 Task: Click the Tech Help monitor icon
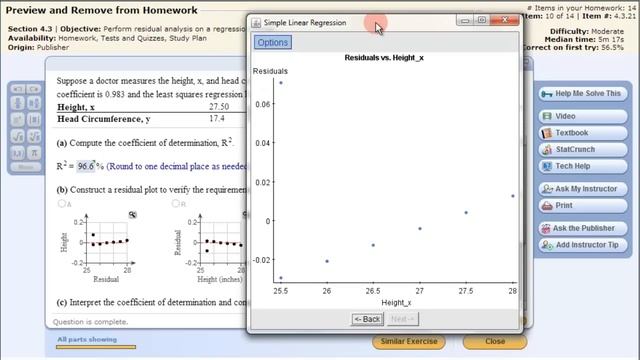[x=547, y=166]
